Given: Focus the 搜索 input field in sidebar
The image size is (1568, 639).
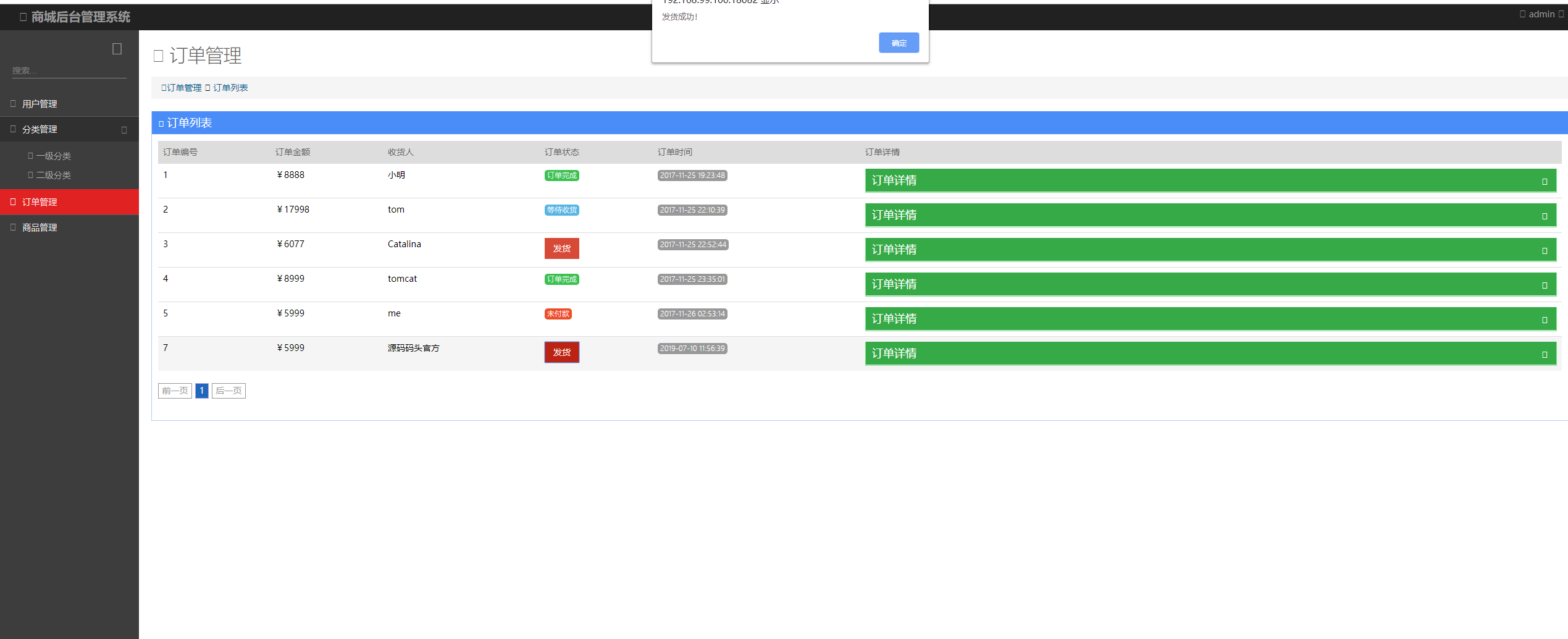Looking at the screenshot, I should (x=69, y=70).
